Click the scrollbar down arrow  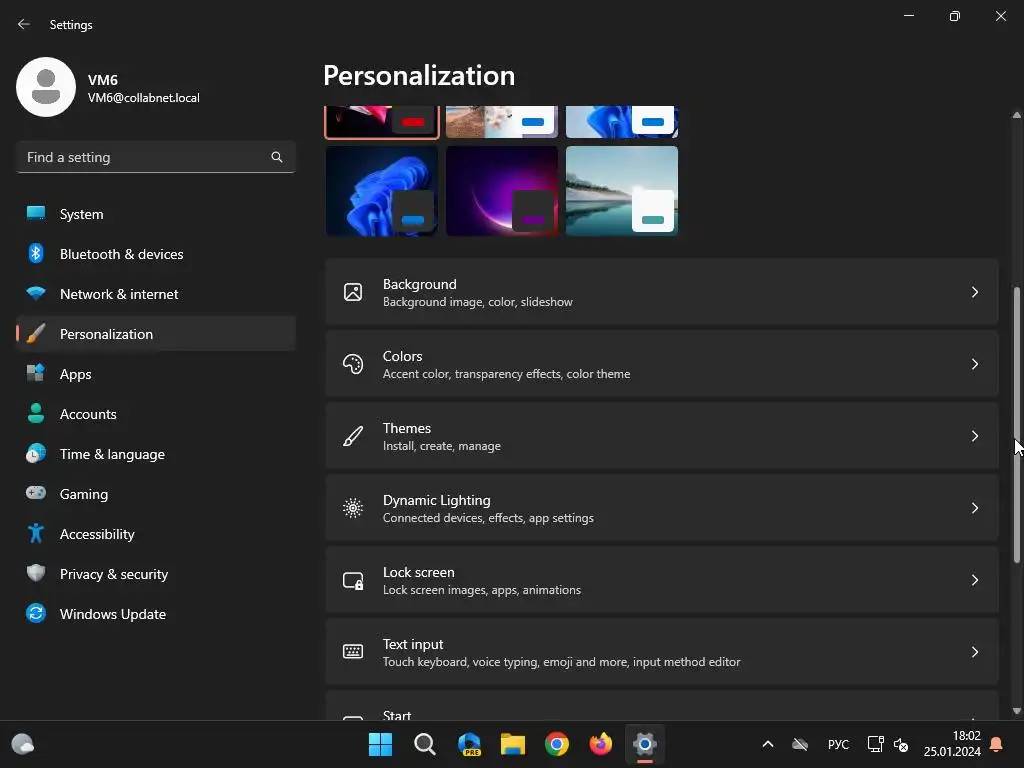[1016, 711]
